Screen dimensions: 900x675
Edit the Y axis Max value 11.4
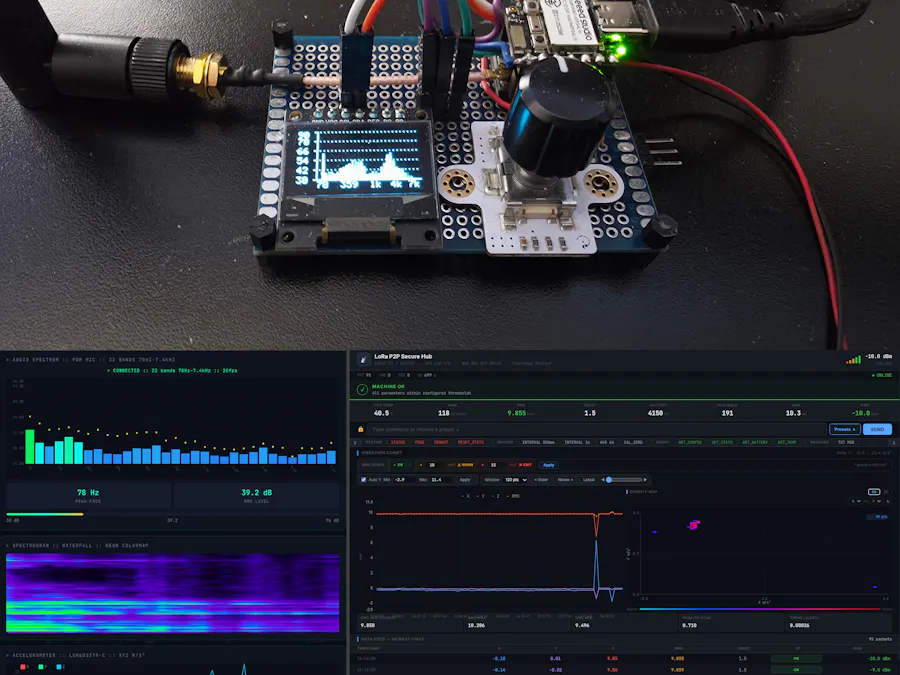(441, 480)
